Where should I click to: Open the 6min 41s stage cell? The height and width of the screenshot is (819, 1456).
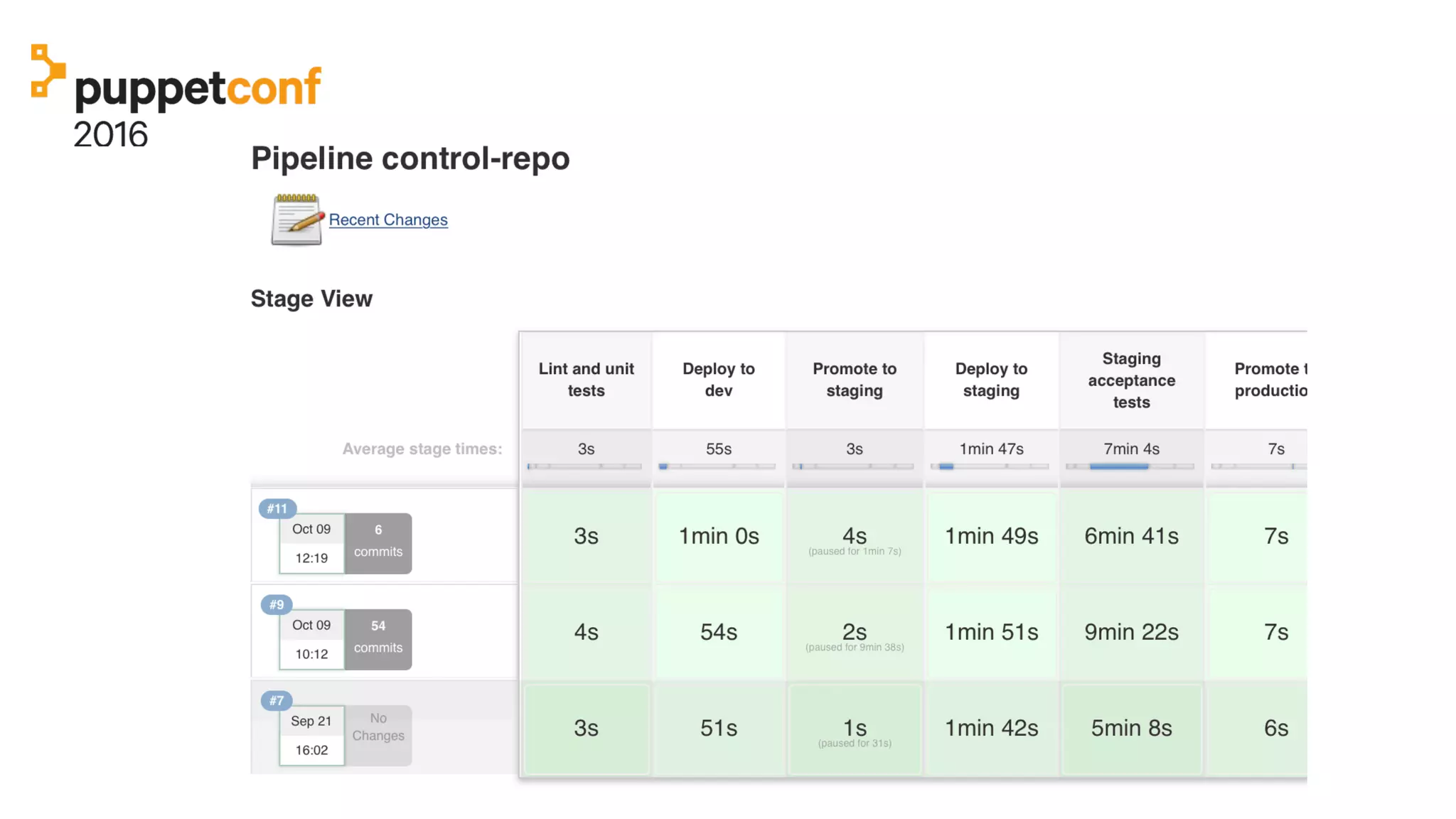1131,536
